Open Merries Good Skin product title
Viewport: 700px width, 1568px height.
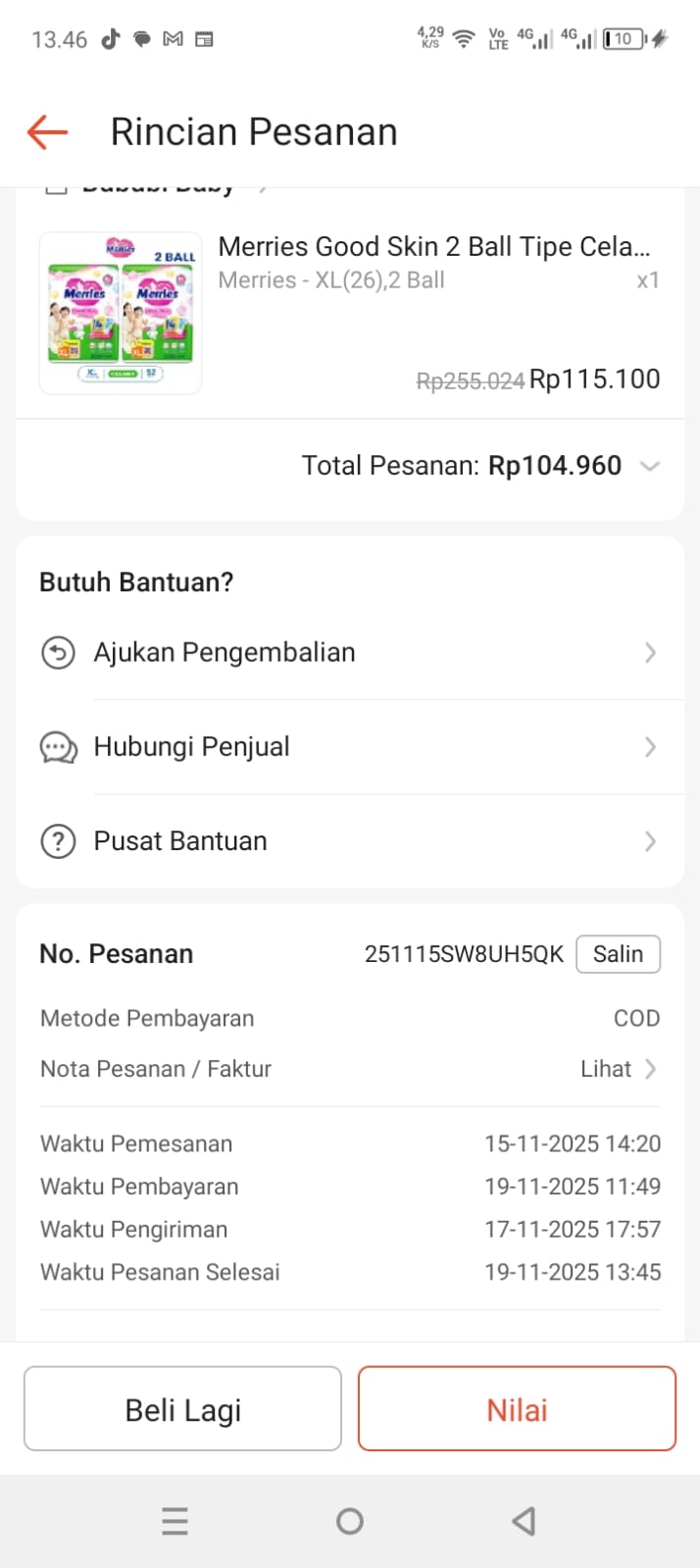point(433,247)
